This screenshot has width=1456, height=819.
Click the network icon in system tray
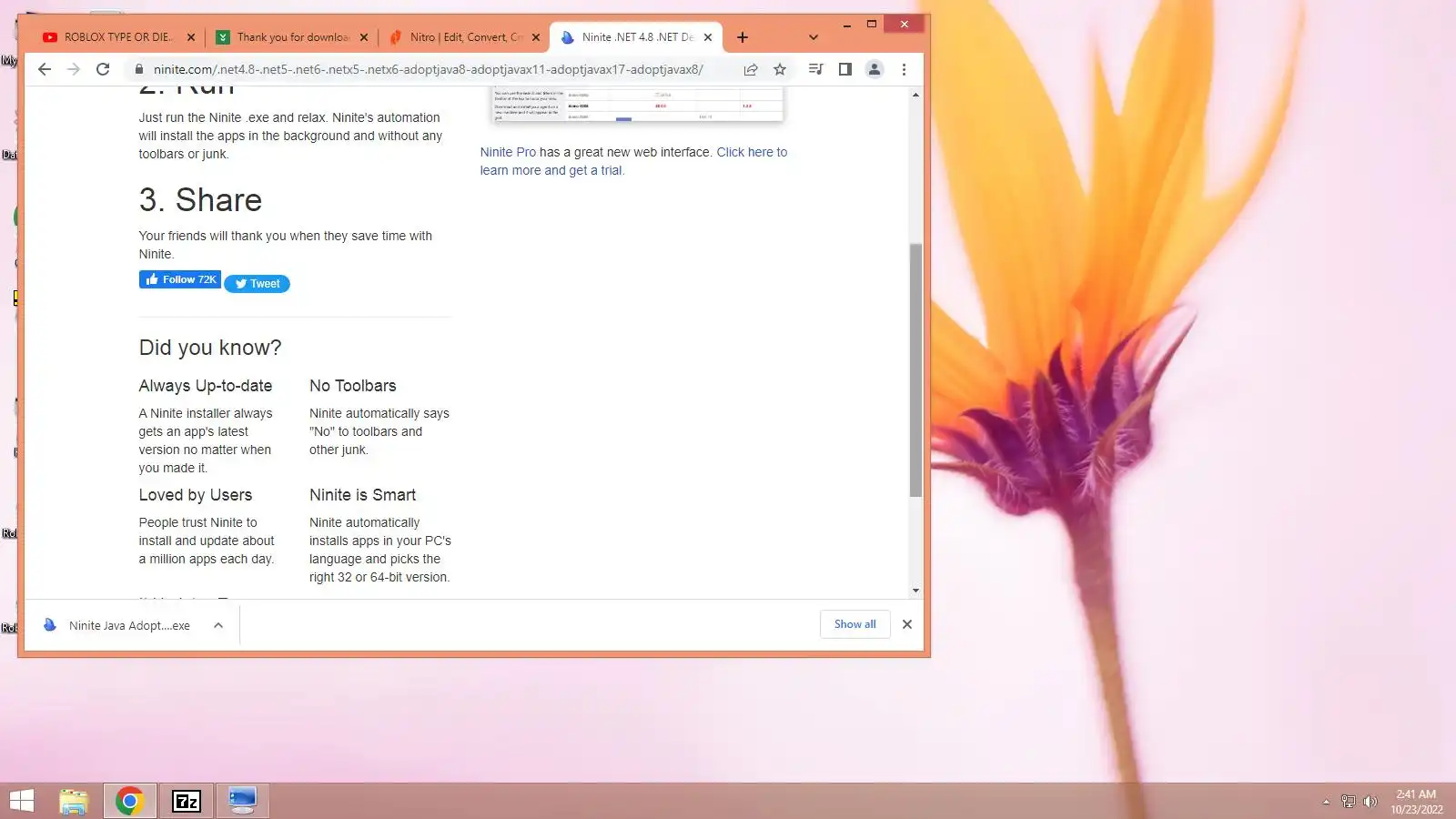tap(1349, 802)
